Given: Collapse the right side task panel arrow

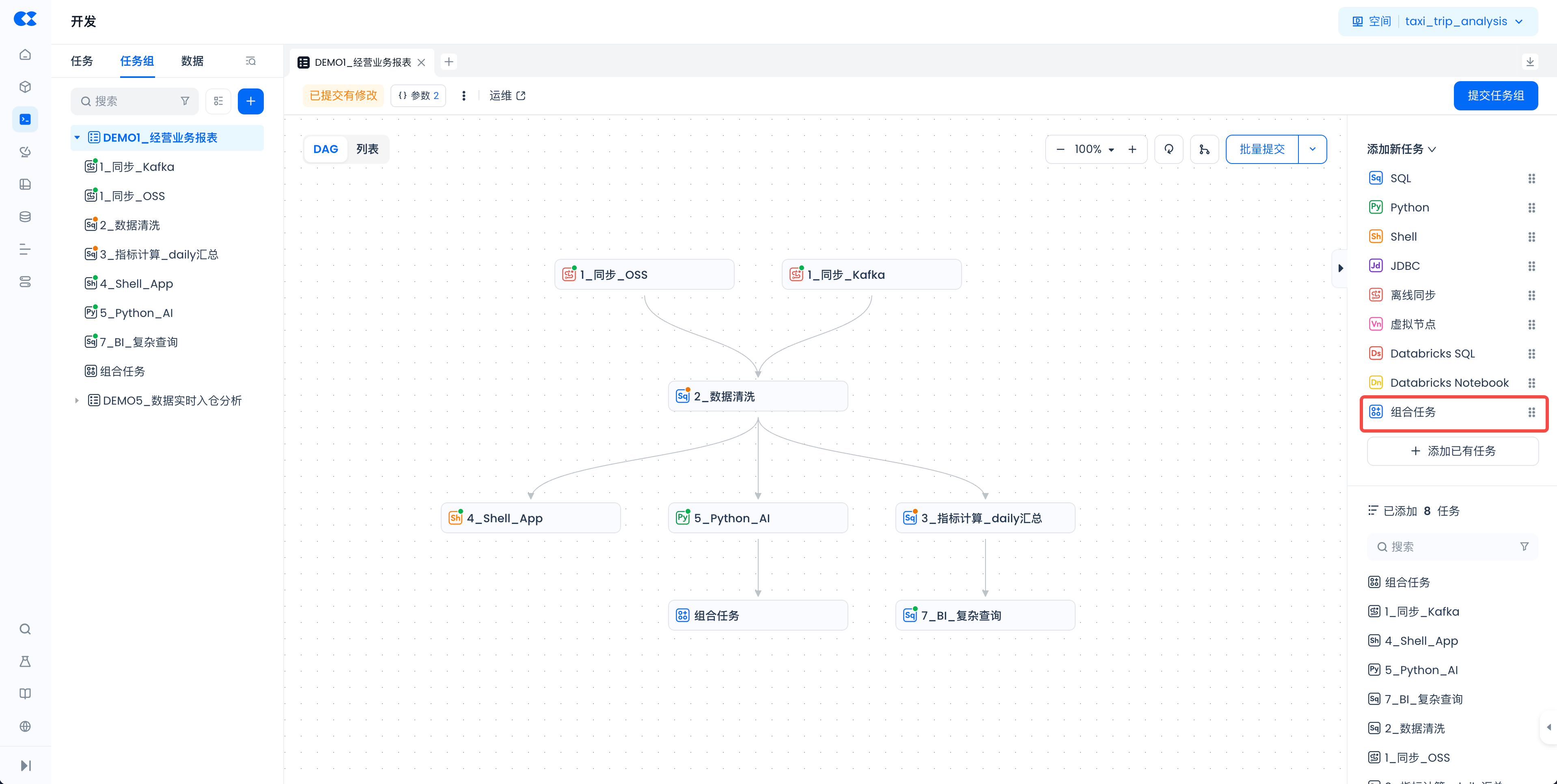Looking at the screenshot, I should pos(1340,268).
